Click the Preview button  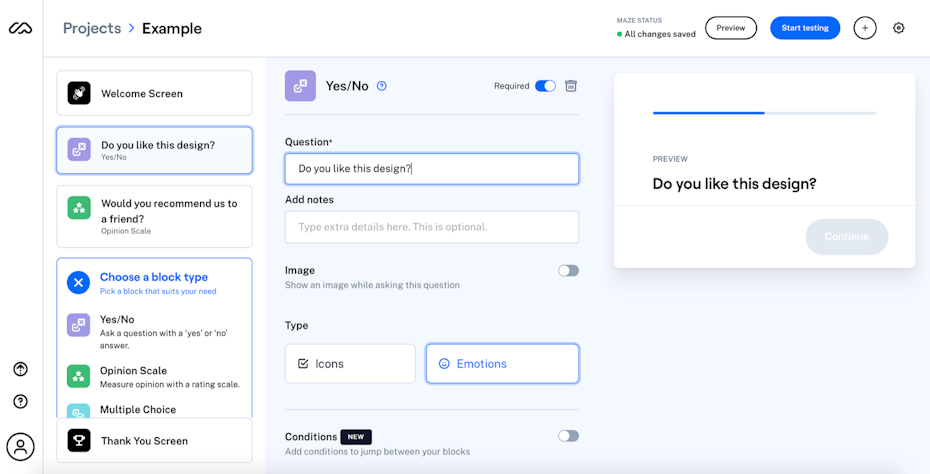pos(730,28)
